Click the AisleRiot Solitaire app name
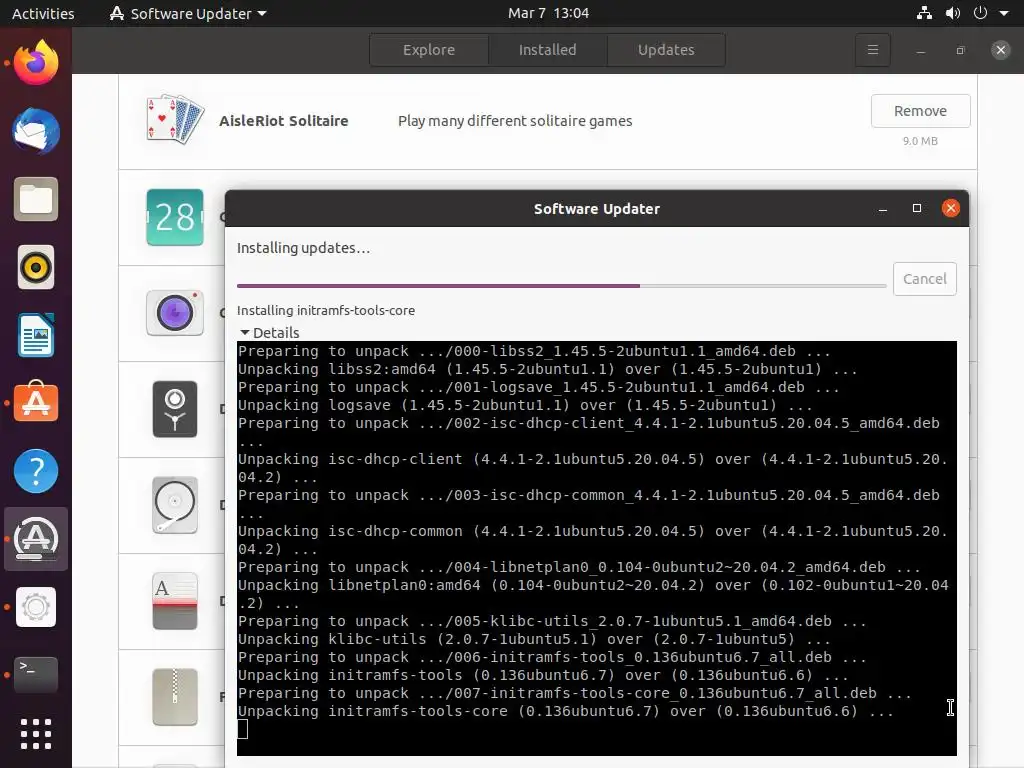 point(283,121)
